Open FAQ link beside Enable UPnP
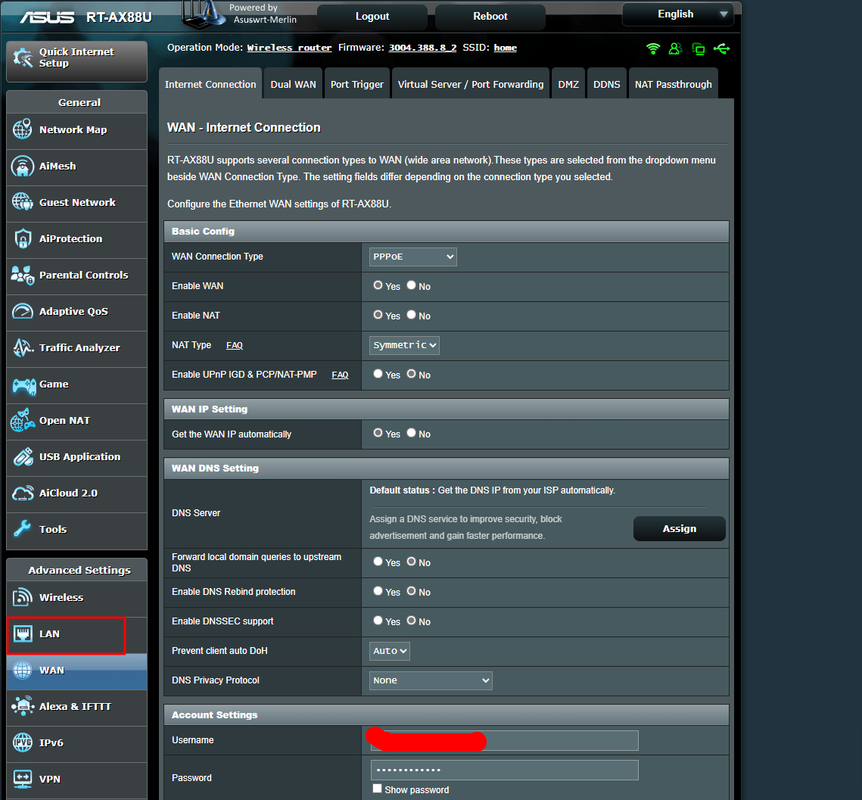862x800 pixels. tap(340, 375)
